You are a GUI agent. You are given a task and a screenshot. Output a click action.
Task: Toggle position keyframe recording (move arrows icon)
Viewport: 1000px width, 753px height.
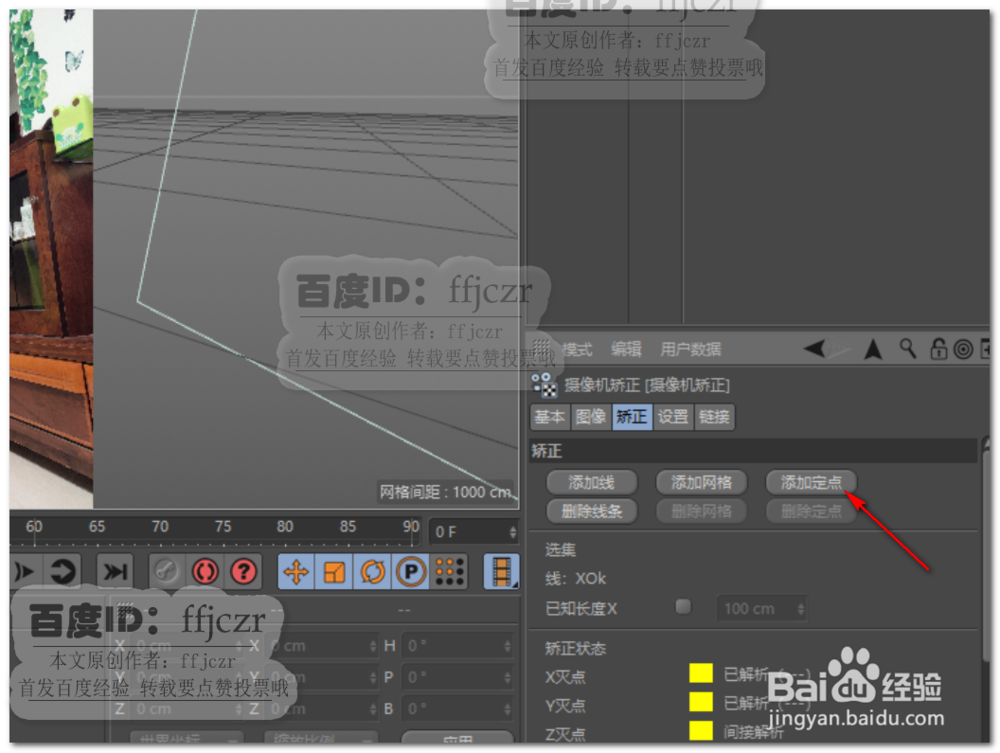click(x=296, y=571)
